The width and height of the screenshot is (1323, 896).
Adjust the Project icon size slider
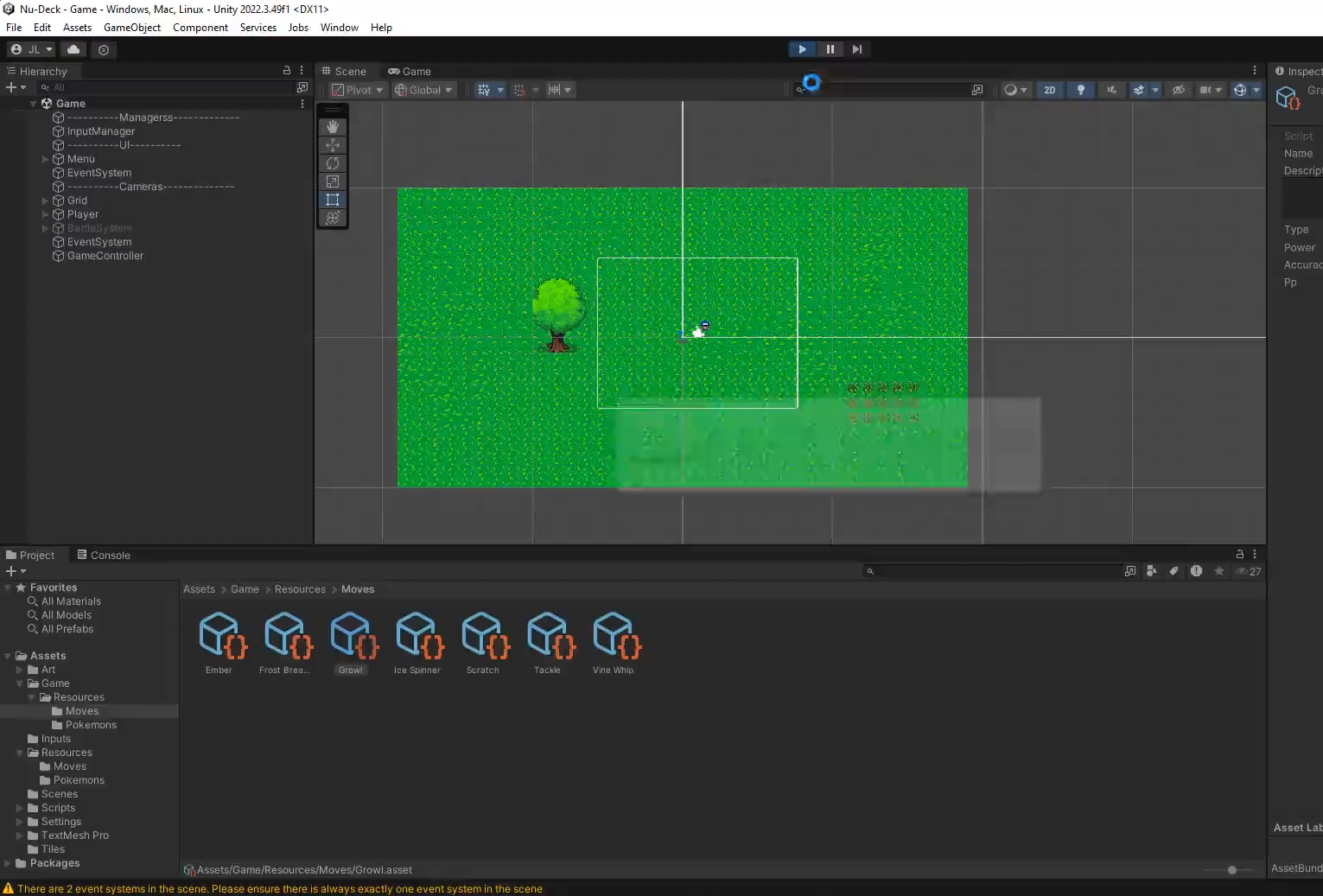click(1232, 870)
